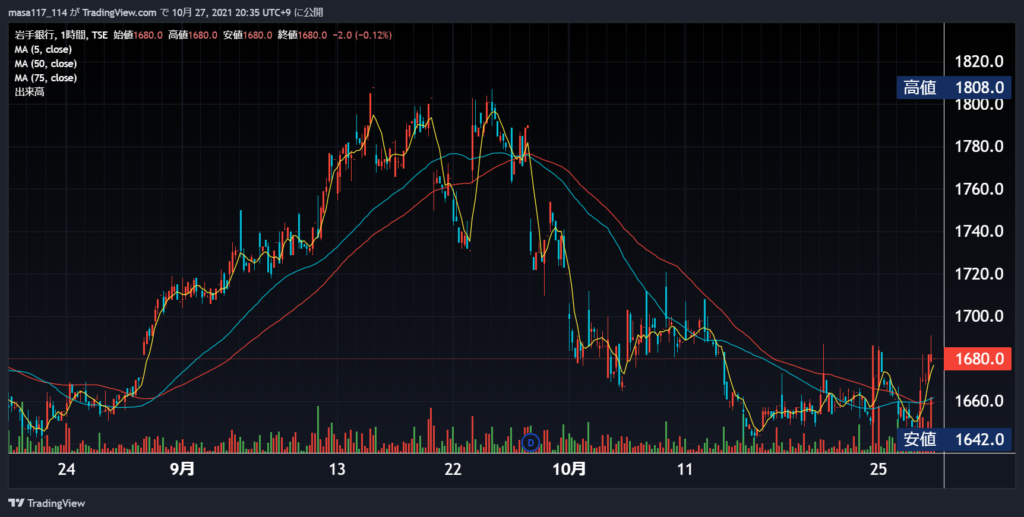
Task: Click the TradingView logo at bottom left
Action: pyautogui.click(x=46, y=503)
